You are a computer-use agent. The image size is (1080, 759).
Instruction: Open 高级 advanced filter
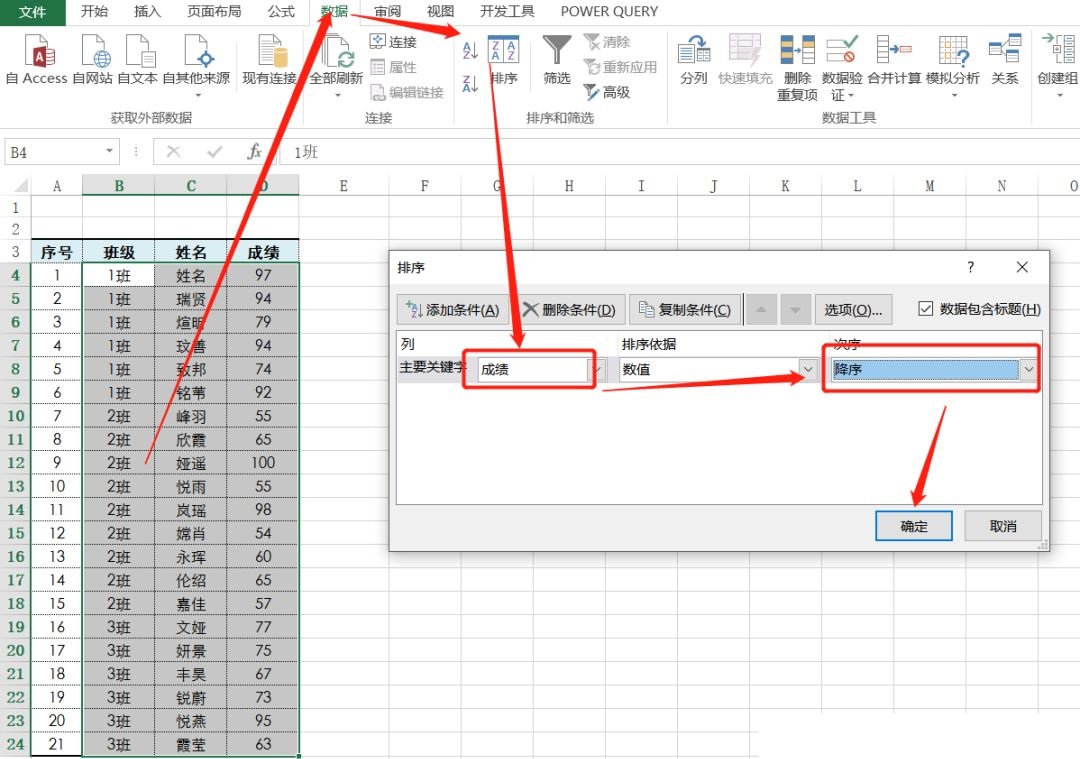(x=607, y=92)
